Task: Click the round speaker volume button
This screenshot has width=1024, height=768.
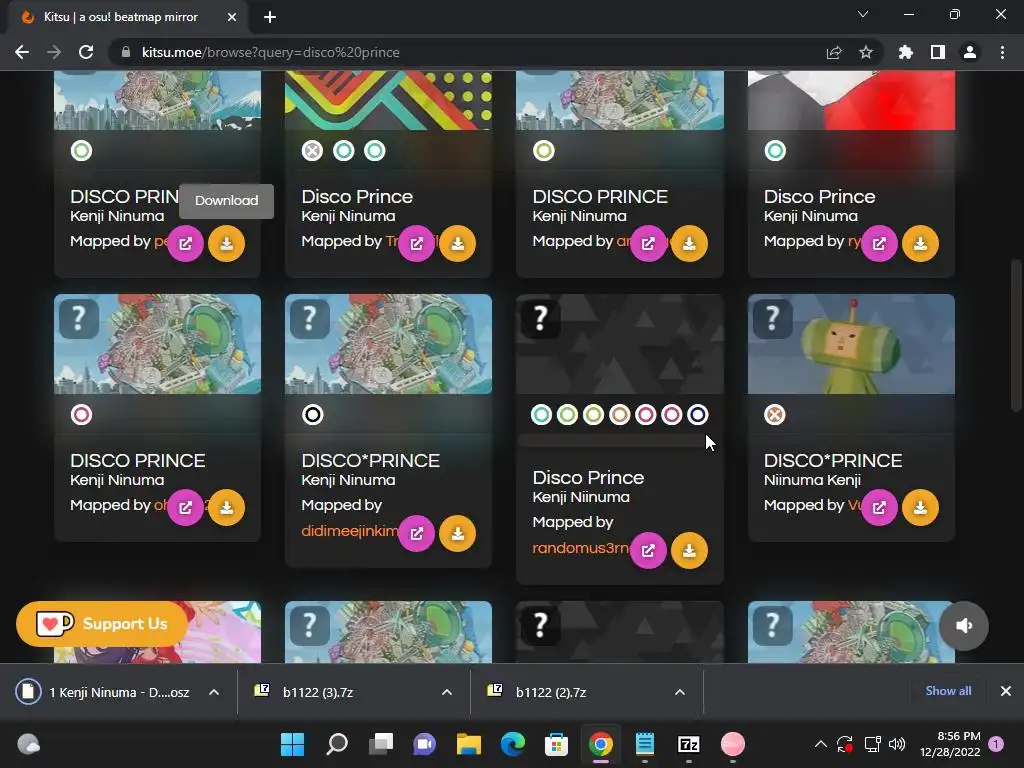Action: [x=964, y=626]
